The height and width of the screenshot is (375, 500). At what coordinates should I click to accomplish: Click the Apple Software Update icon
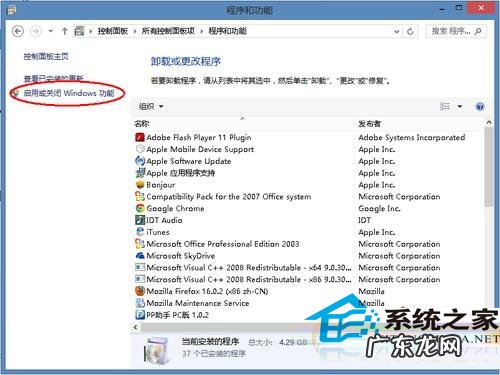coord(140,161)
